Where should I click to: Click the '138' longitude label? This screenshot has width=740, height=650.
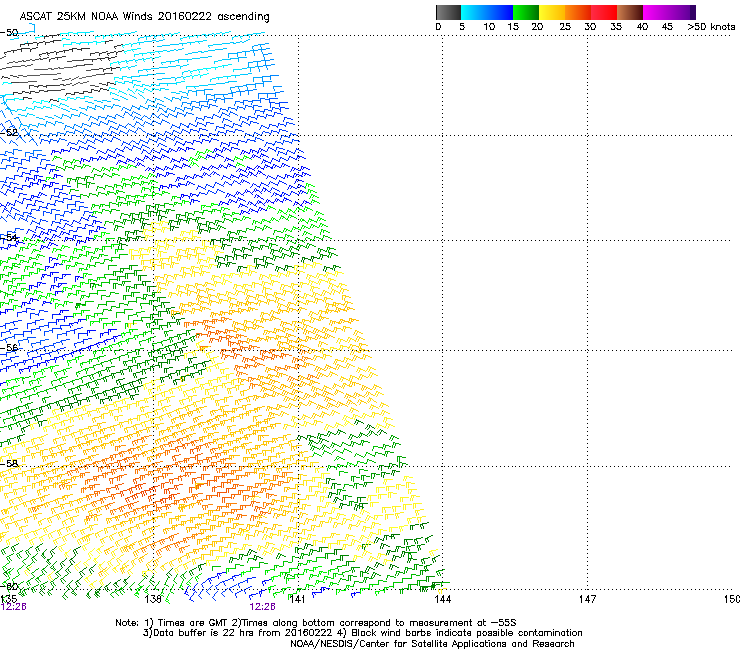[153, 599]
